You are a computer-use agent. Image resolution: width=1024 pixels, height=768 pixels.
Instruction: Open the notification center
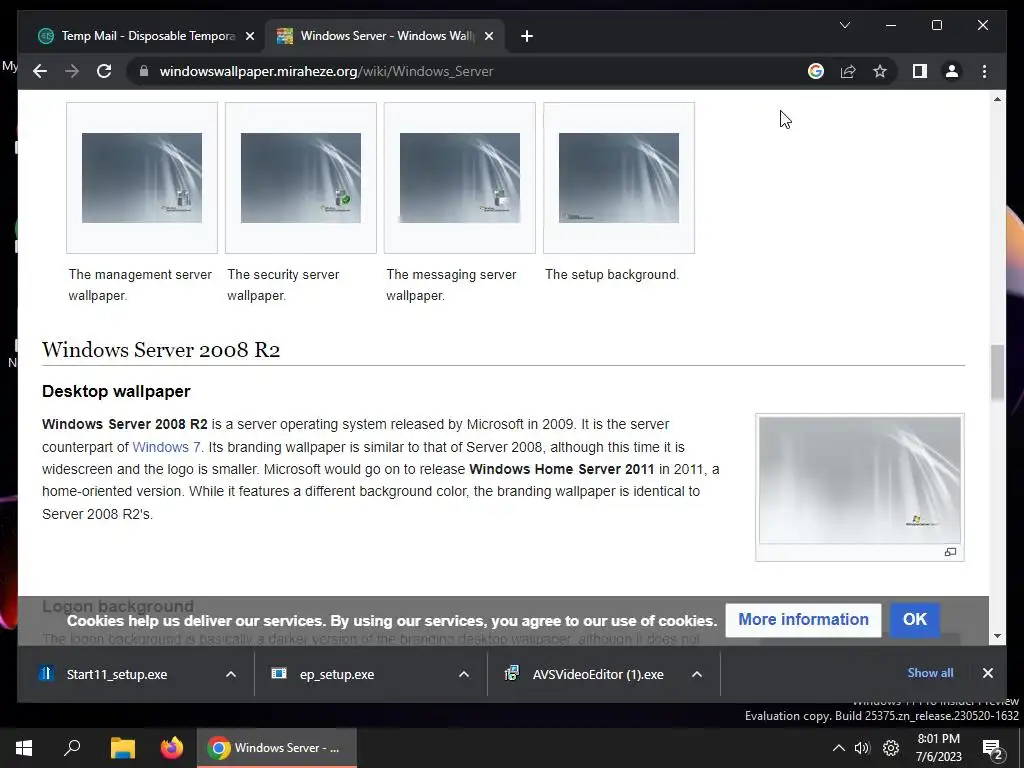point(993,749)
